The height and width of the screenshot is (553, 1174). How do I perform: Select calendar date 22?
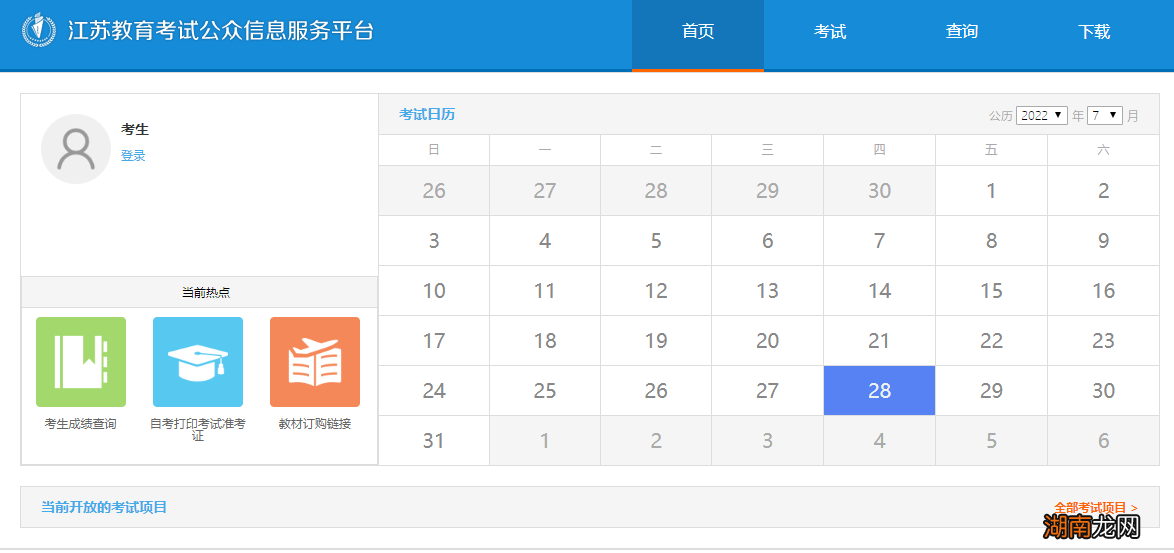991,340
